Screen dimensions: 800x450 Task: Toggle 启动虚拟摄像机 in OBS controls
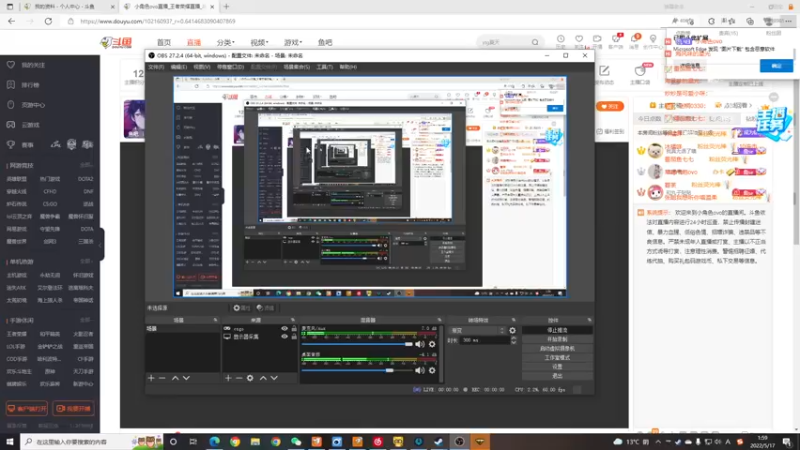[557, 348]
